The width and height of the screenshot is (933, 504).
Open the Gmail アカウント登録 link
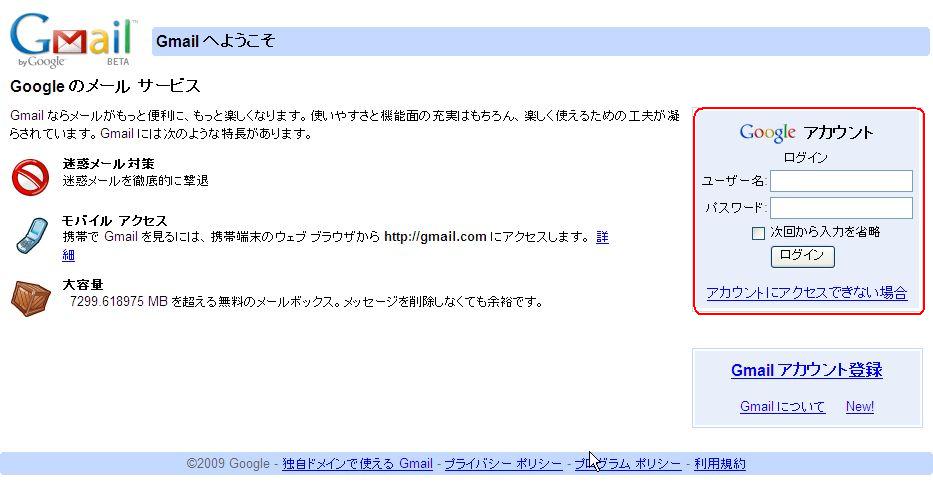tap(806, 370)
